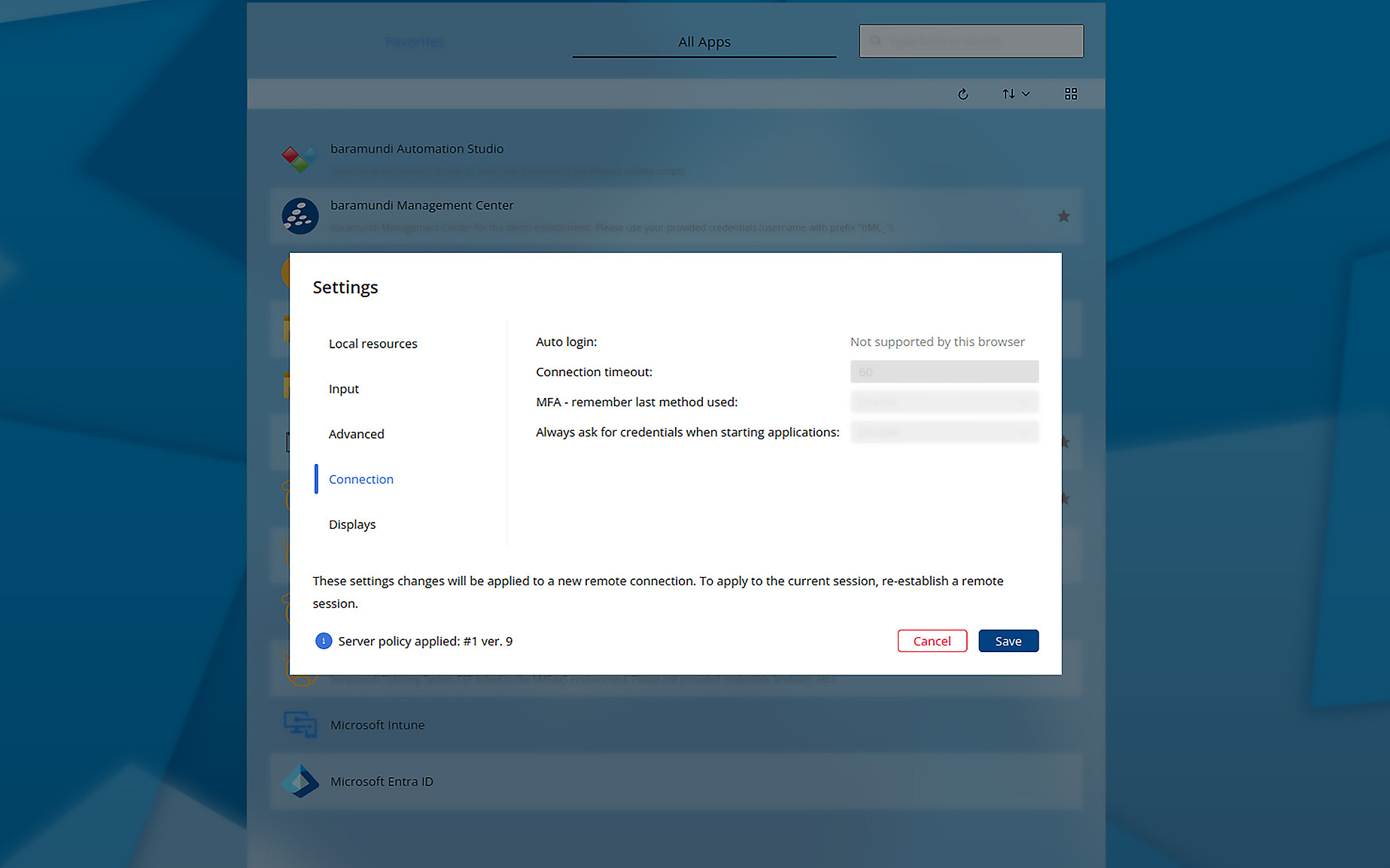The width and height of the screenshot is (1390, 868).
Task: Favorite baramundi Management Center with the star
Action: point(1063,216)
